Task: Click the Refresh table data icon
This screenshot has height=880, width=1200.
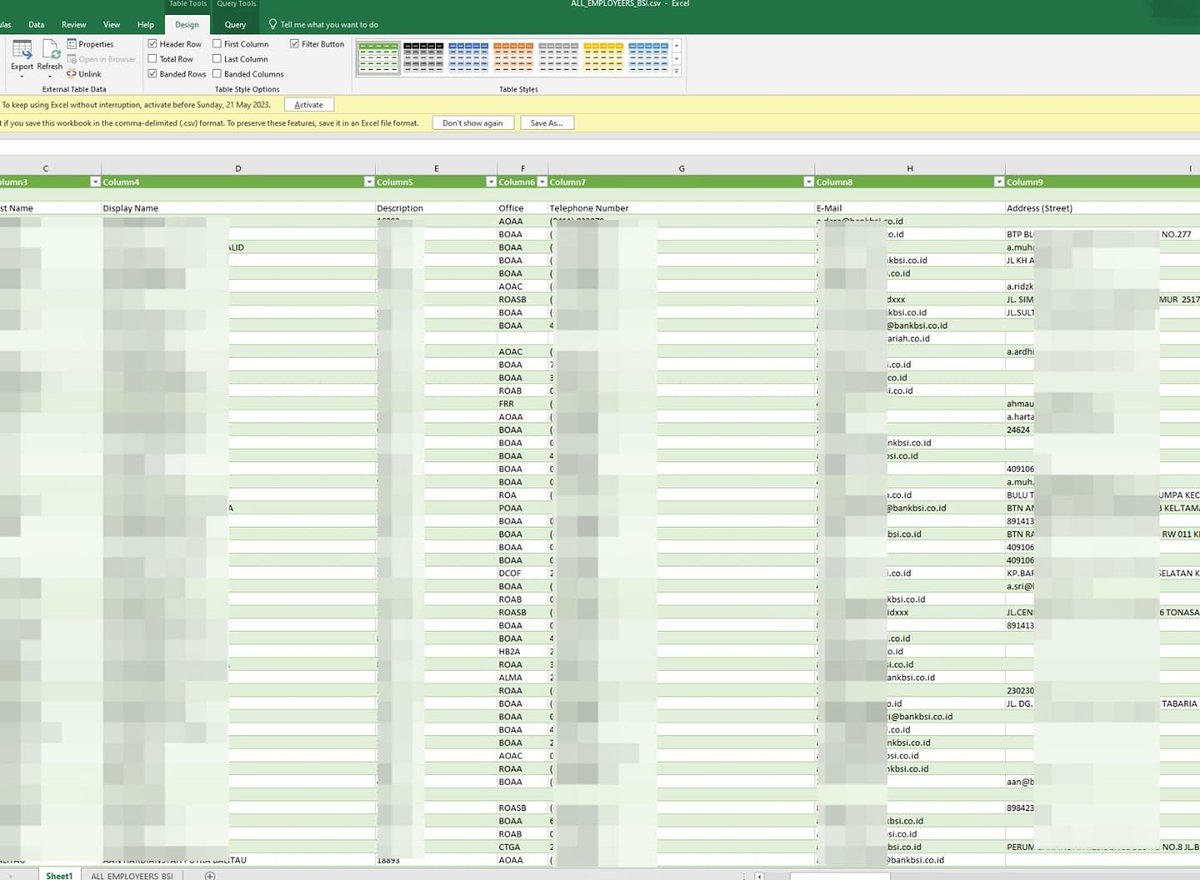Action: [50, 59]
